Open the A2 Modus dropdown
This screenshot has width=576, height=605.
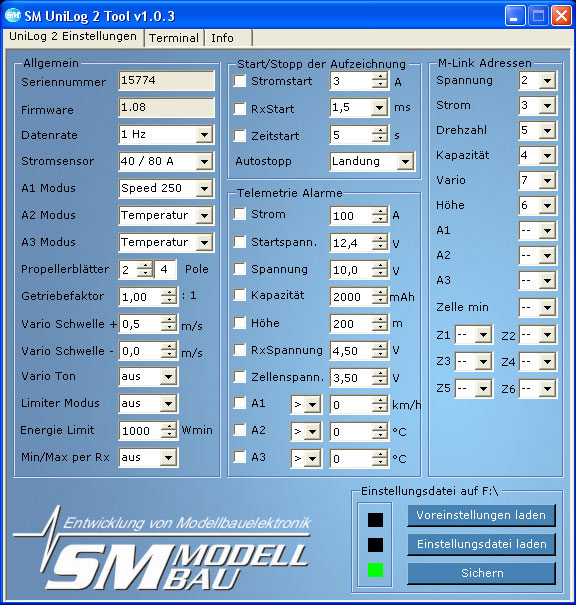pyautogui.click(x=204, y=215)
